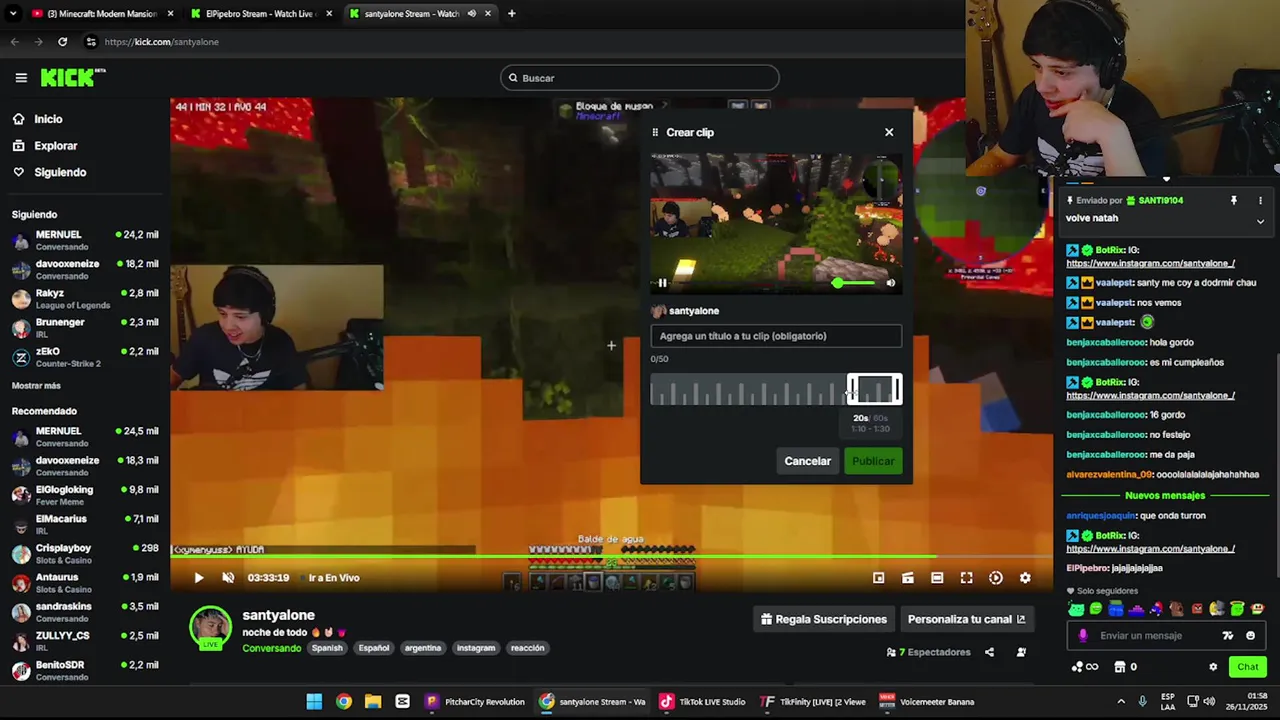
Task: Click the pin icon on pinned message
Action: tap(1233, 200)
